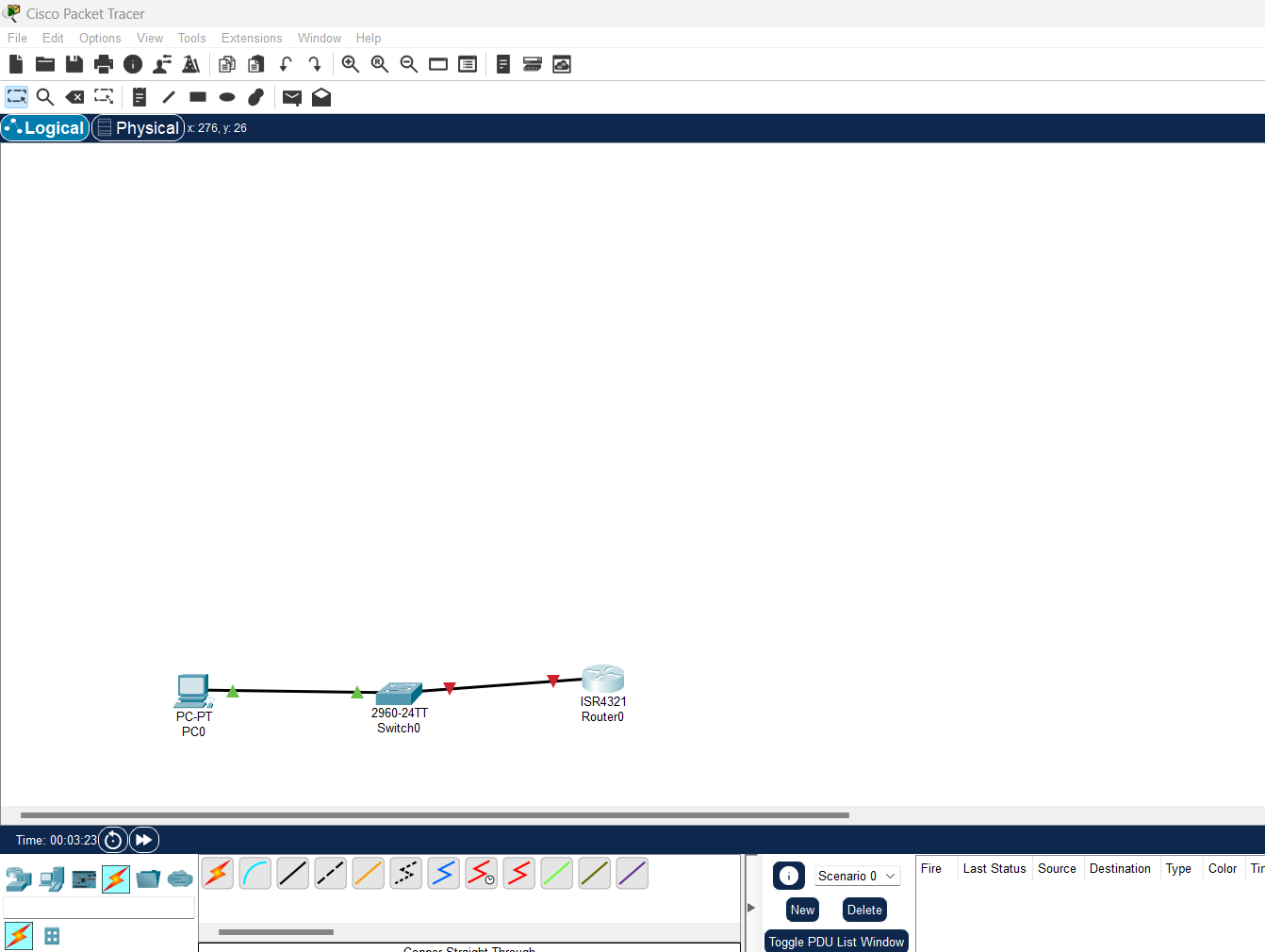This screenshot has height=952, width=1265.
Task: Activate the Select tool
Action: pos(17,97)
